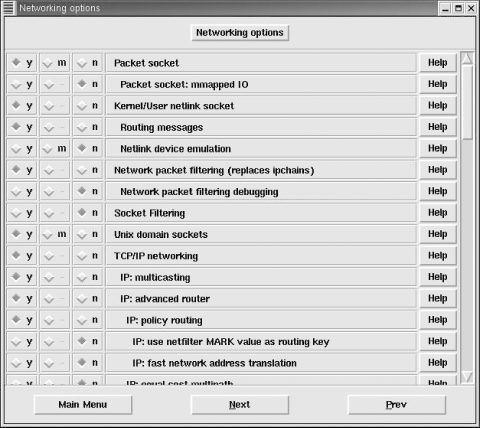This screenshot has height=428, width=481.
Task: Open Help for IP: policy routing
Action: (438, 320)
